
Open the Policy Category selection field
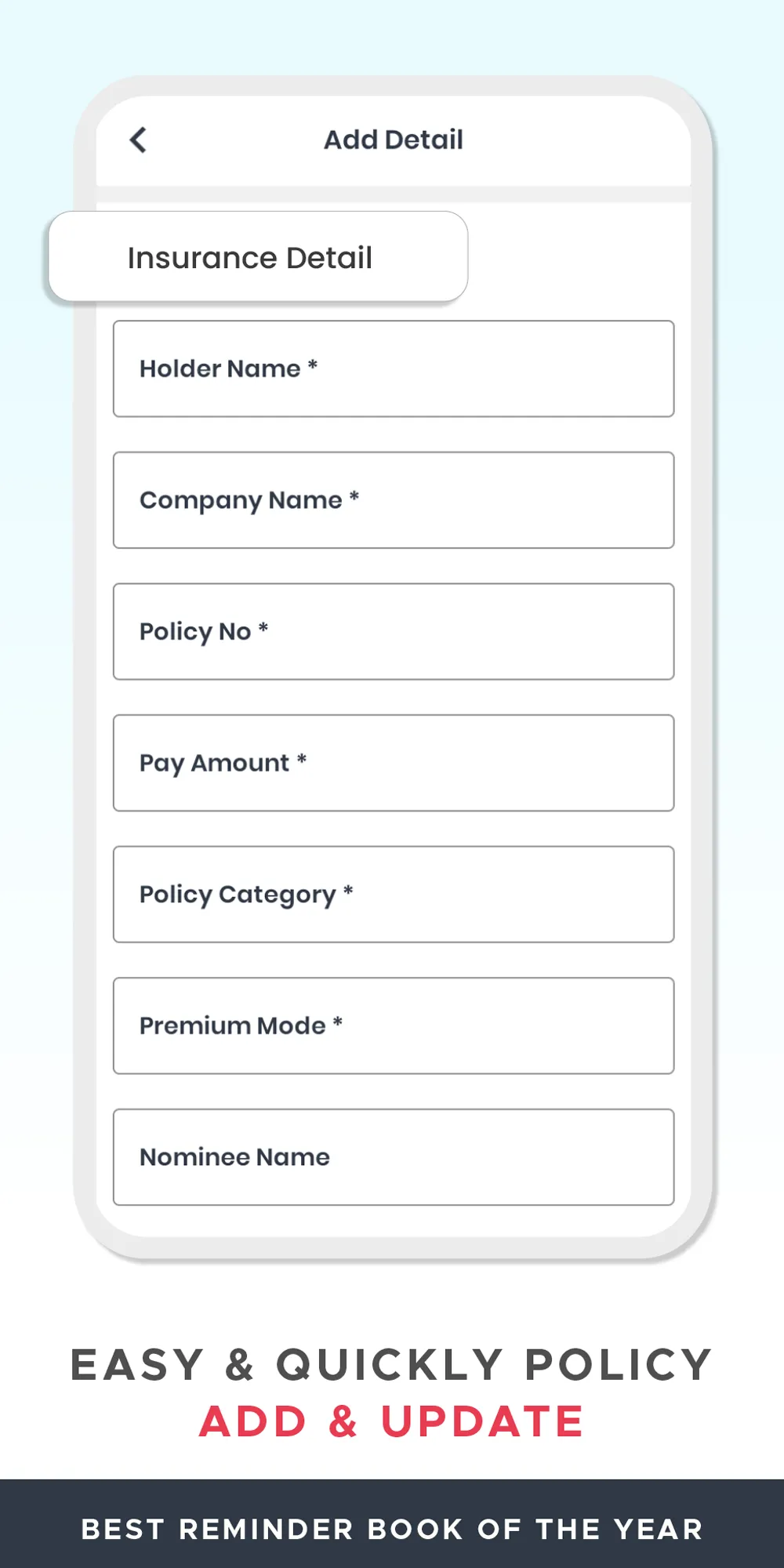394,895
